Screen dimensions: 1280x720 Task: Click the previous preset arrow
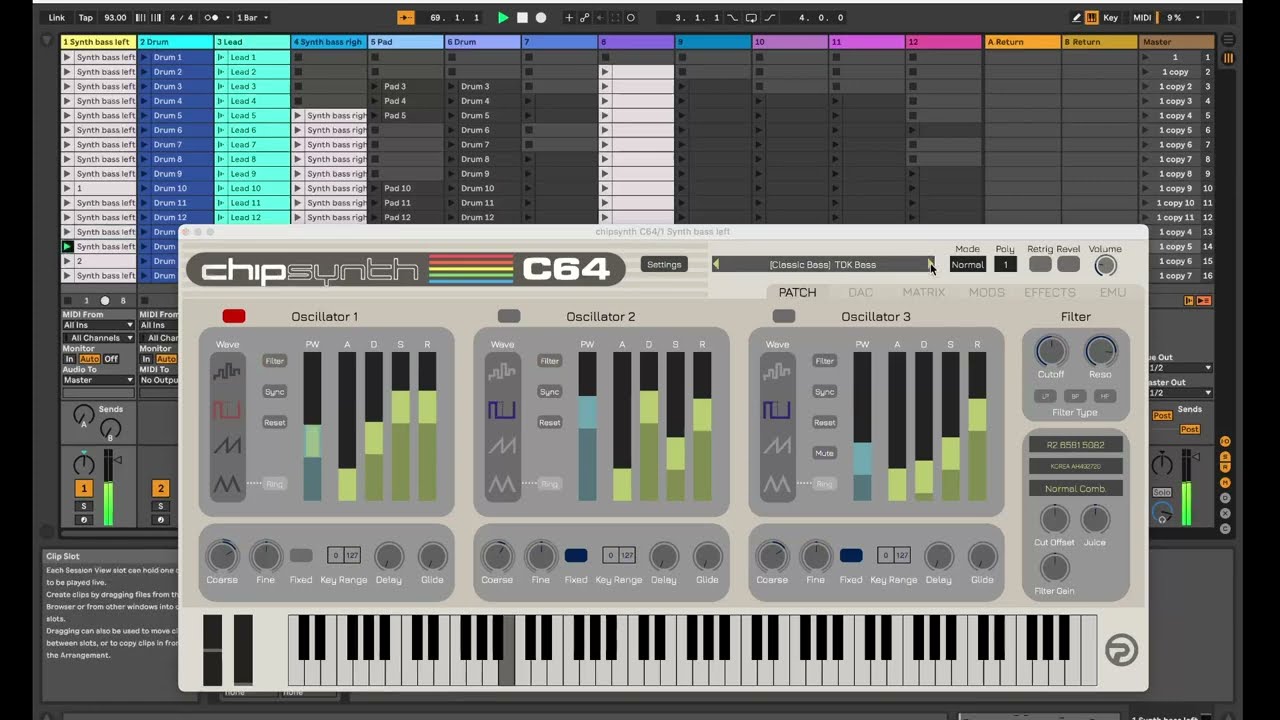click(715, 265)
